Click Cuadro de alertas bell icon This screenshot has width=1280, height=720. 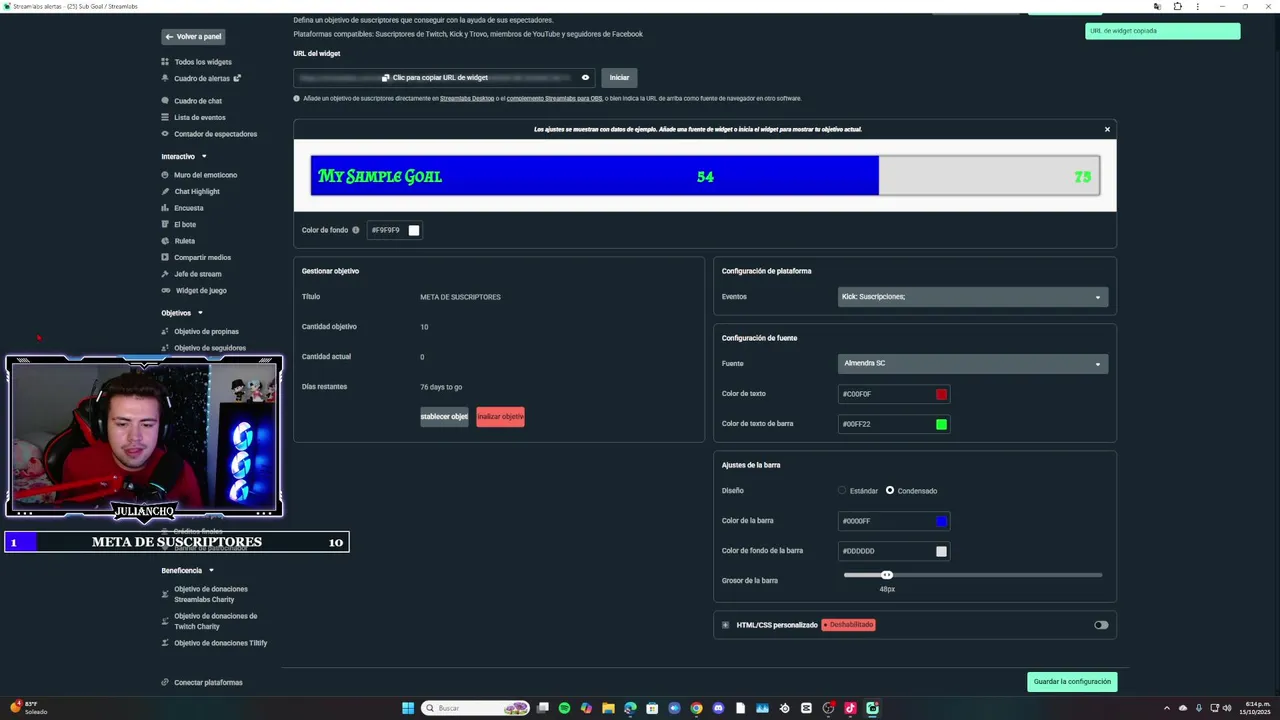point(165,78)
